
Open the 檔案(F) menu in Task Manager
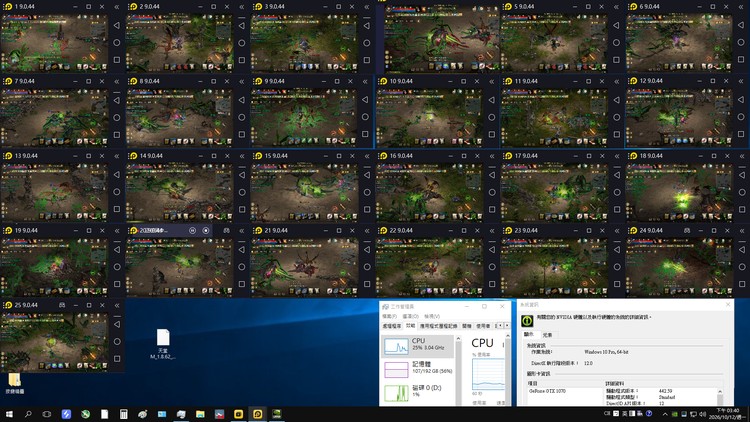pos(389,316)
